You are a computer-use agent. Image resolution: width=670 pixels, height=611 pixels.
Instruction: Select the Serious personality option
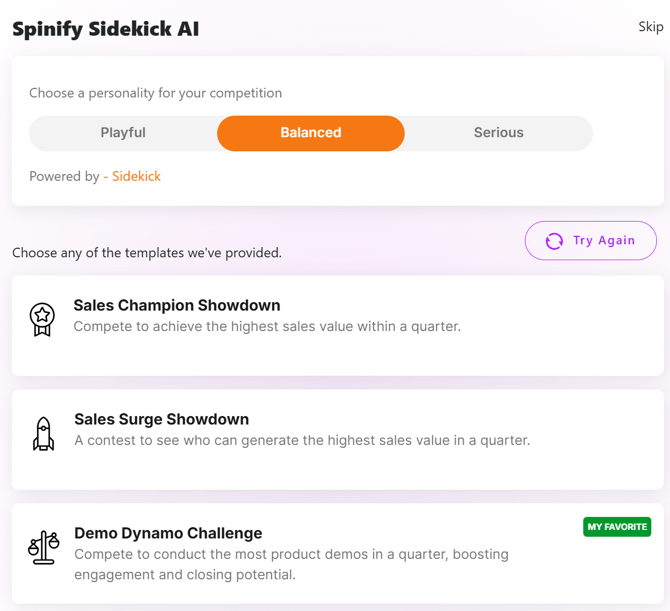499,133
